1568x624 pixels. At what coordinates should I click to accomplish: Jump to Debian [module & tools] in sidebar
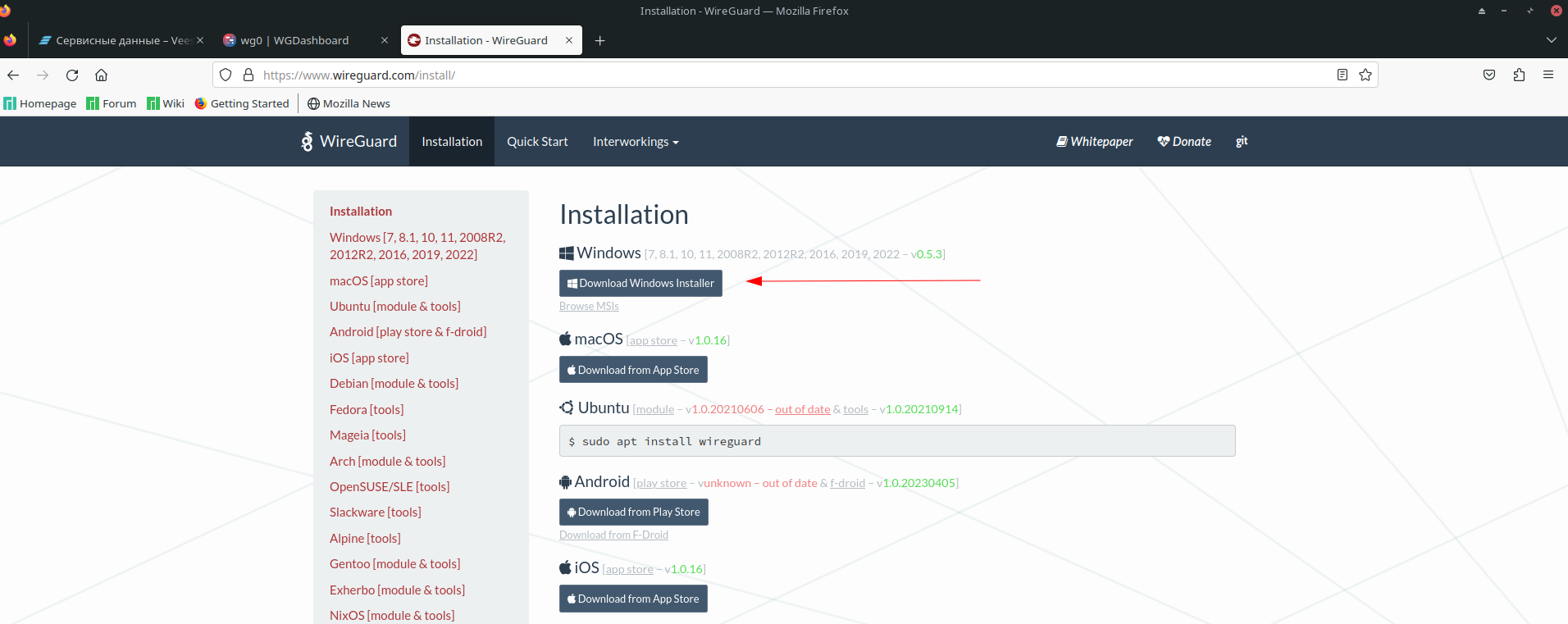[x=394, y=383]
